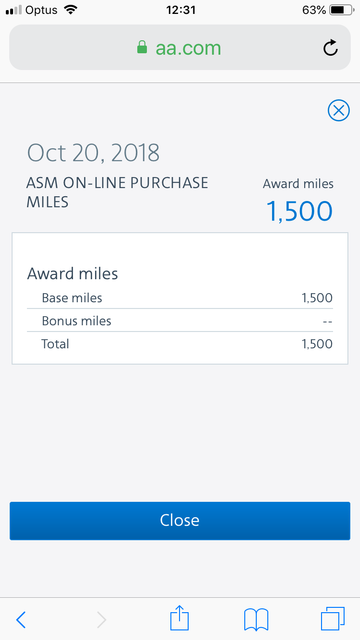Image resolution: width=360 pixels, height=640 pixels.
Task: Dismiss the dialog with the X circle icon
Action: point(338,110)
